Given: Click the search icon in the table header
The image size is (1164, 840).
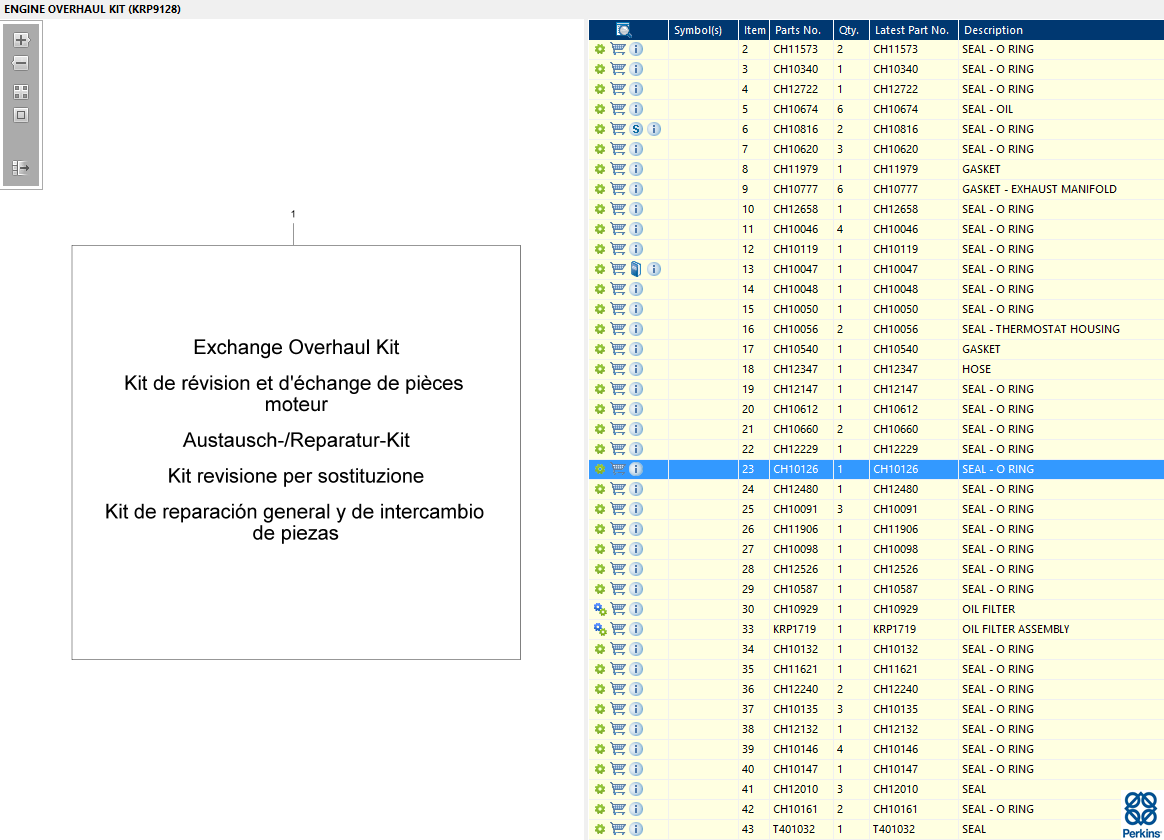Looking at the screenshot, I should (624, 30).
